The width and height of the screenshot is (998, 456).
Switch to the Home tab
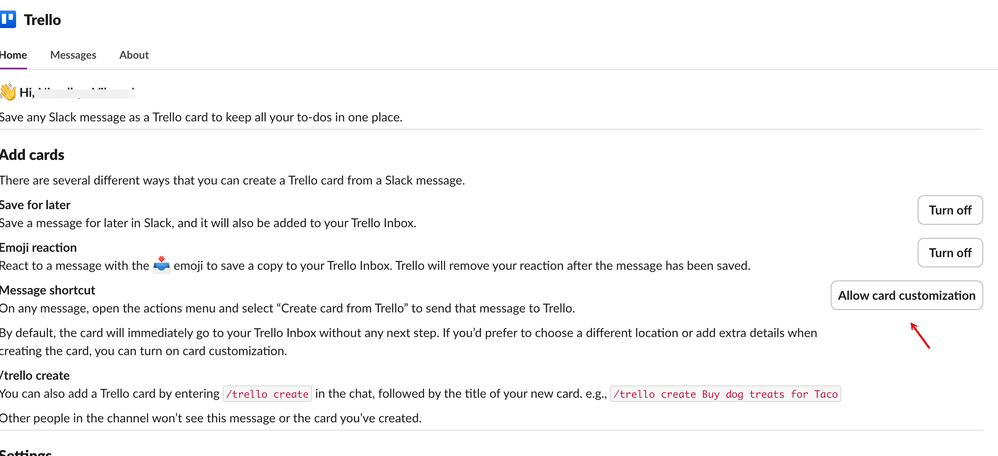coord(14,55)
